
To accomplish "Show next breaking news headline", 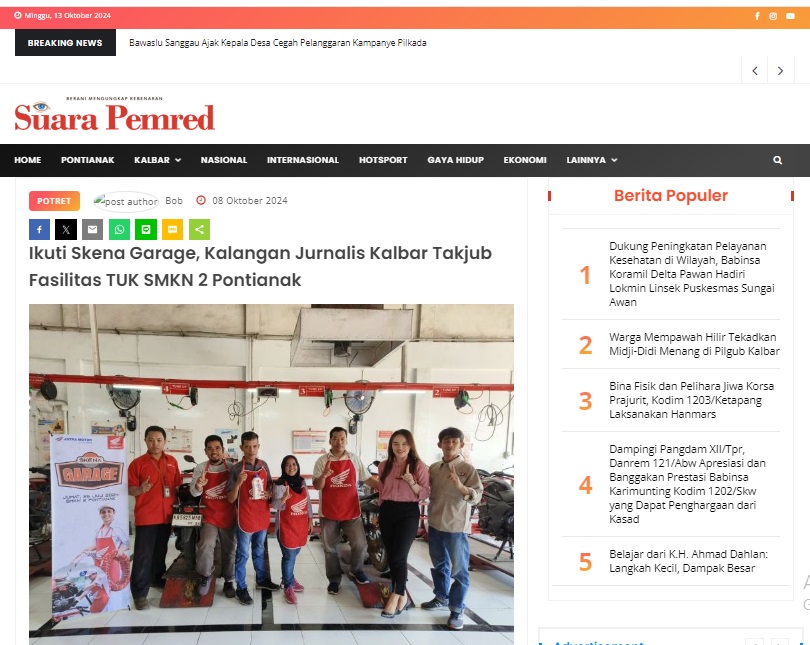I will click(781, 71).
